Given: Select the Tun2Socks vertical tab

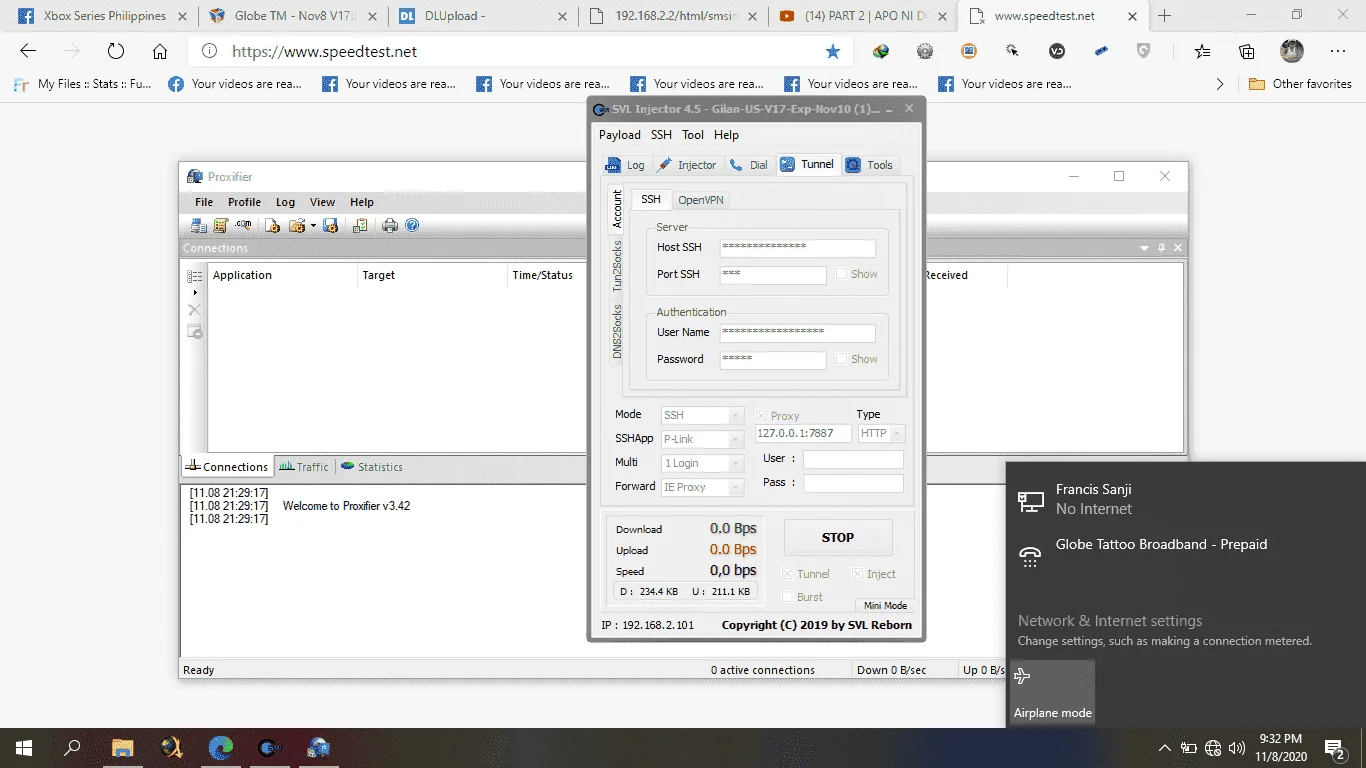Looking at the screenshot, I should coord(617,266).
